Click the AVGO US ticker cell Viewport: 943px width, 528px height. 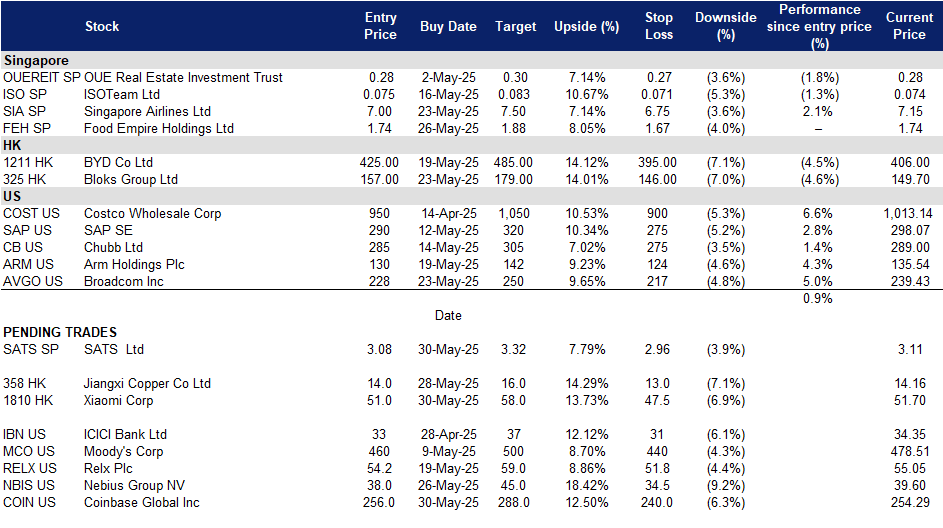[x=32, y=281]
